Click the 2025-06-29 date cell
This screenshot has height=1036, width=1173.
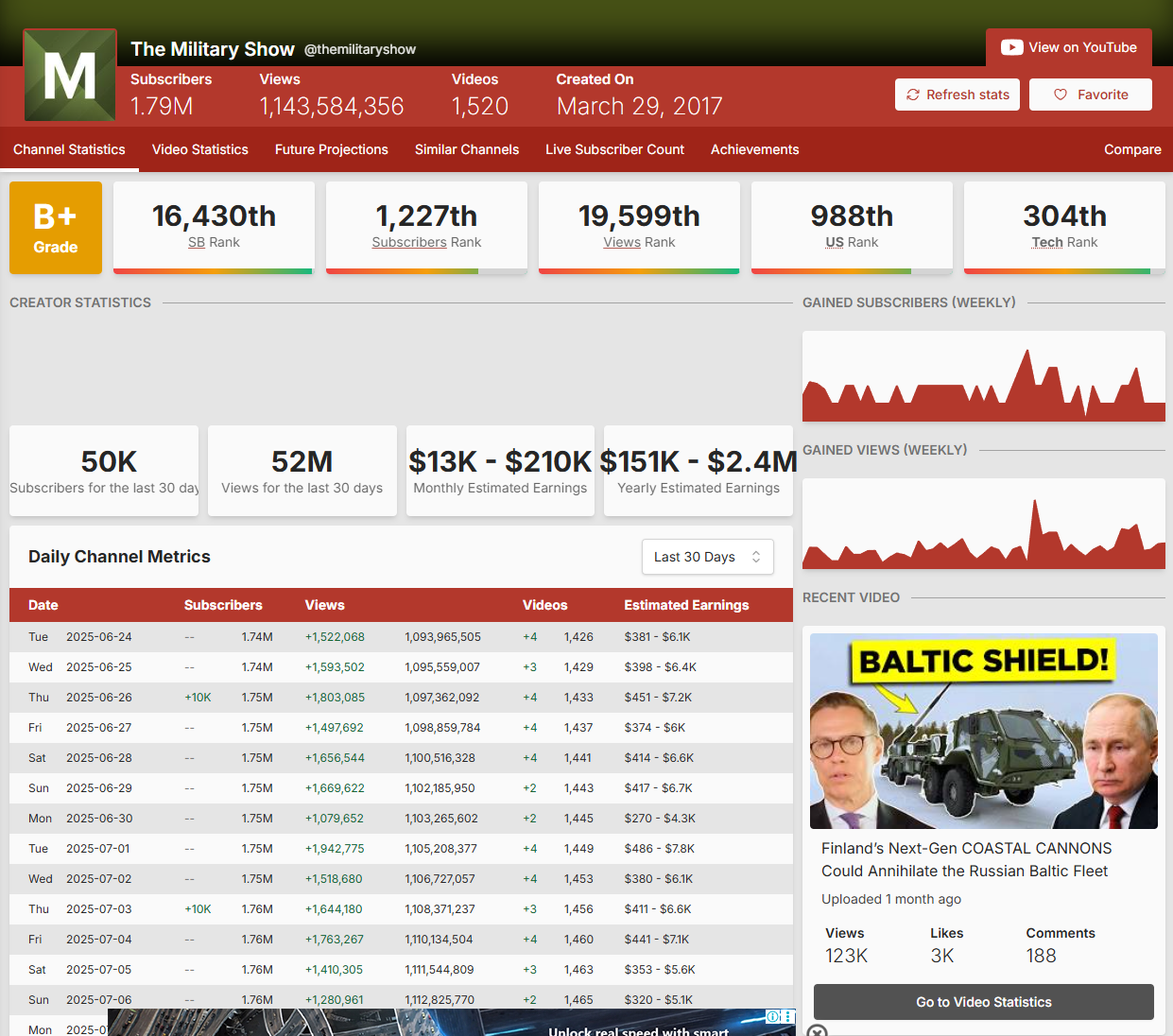click(x=99, y=788)
